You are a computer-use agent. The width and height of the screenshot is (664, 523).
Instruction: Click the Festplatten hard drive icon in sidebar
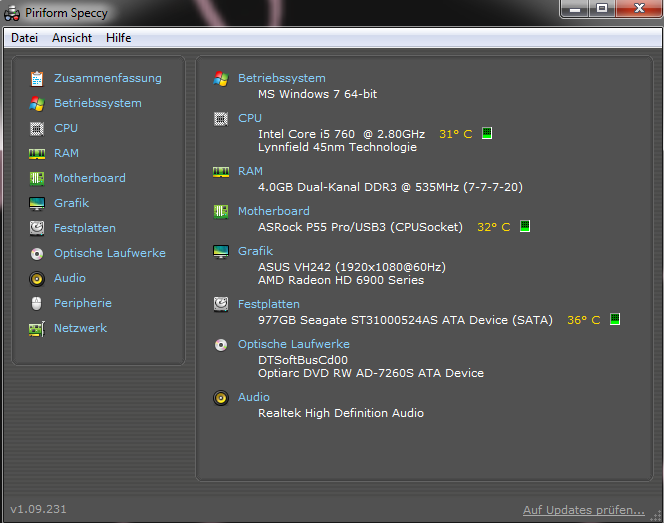(37, 228)
